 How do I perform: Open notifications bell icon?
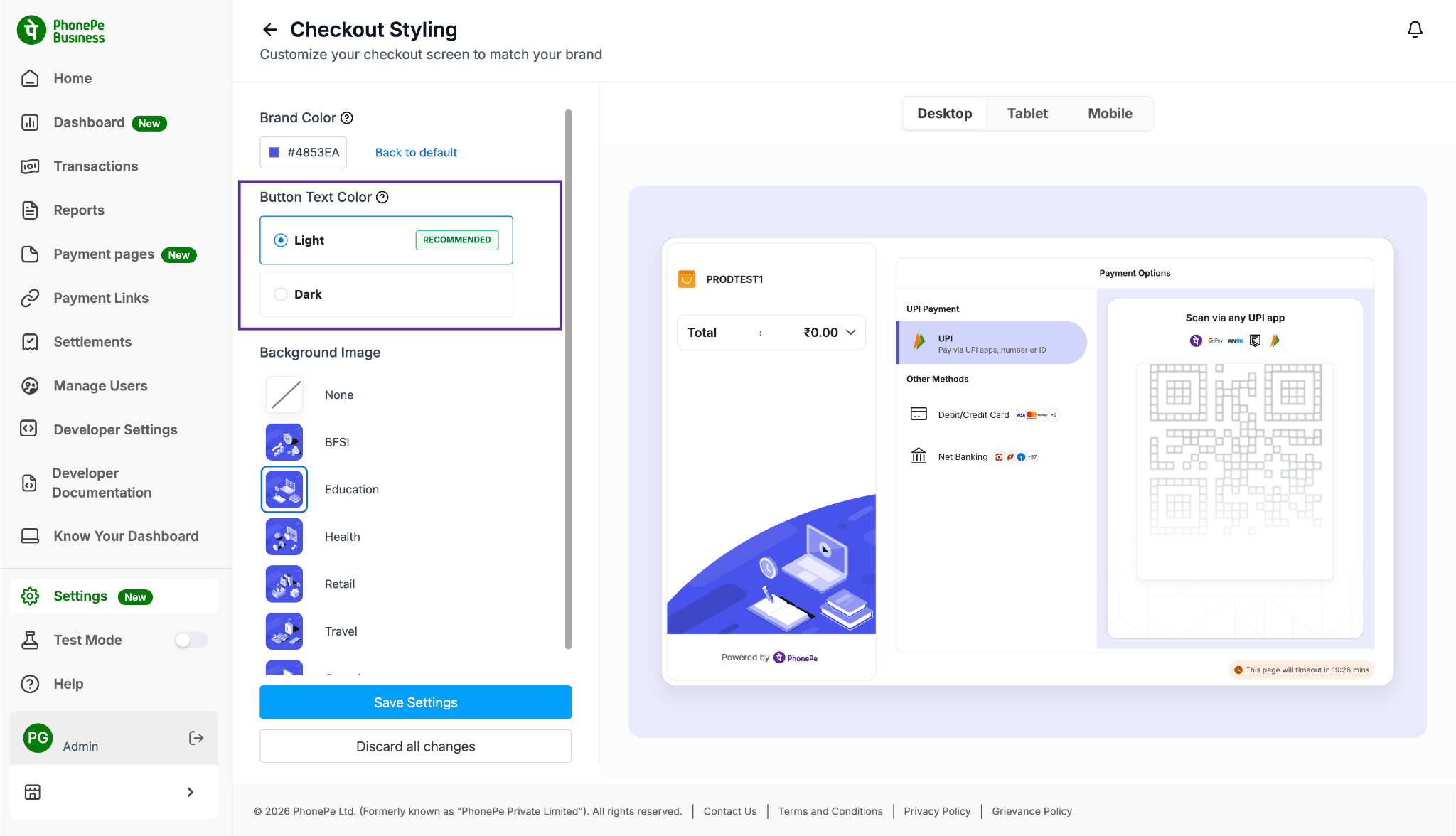click(x=1415, y=29)
